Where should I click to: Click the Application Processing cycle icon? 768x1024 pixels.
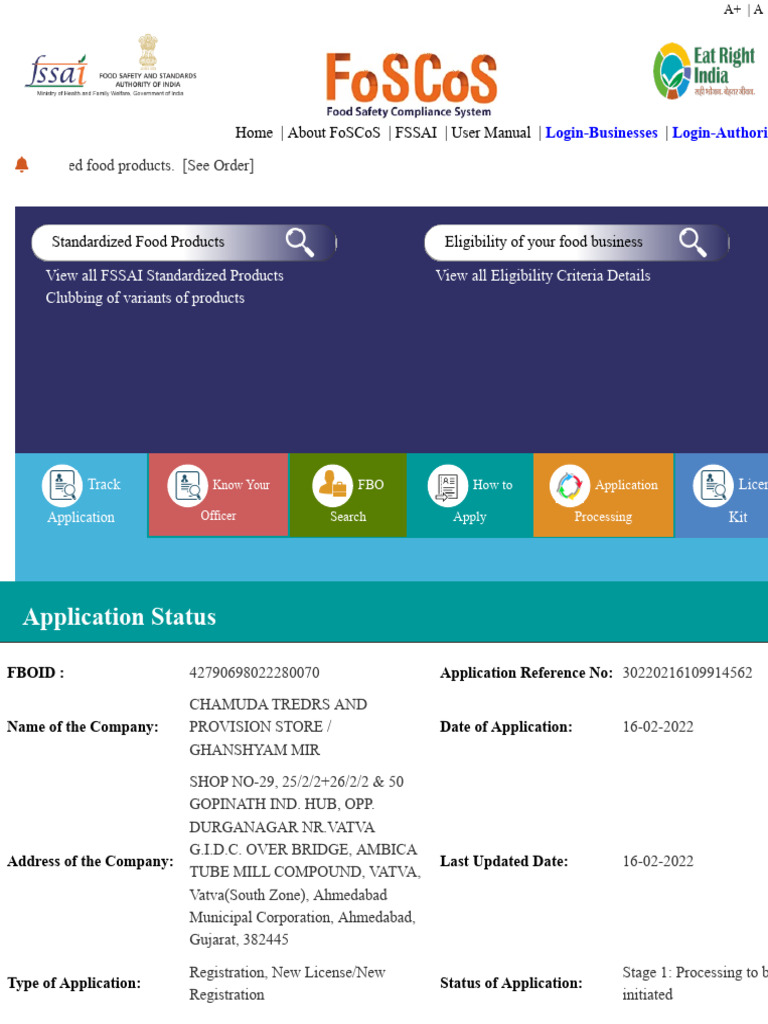tap(569, 485)
